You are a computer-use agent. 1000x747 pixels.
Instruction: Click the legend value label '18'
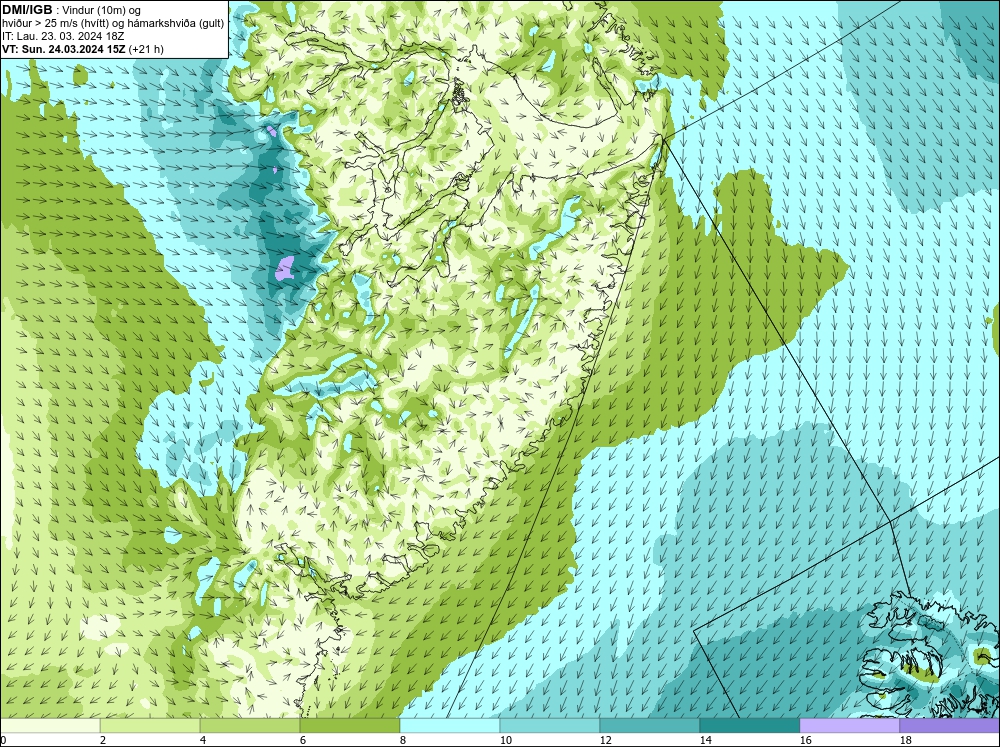pyautogui.click(x=906, y=740)
